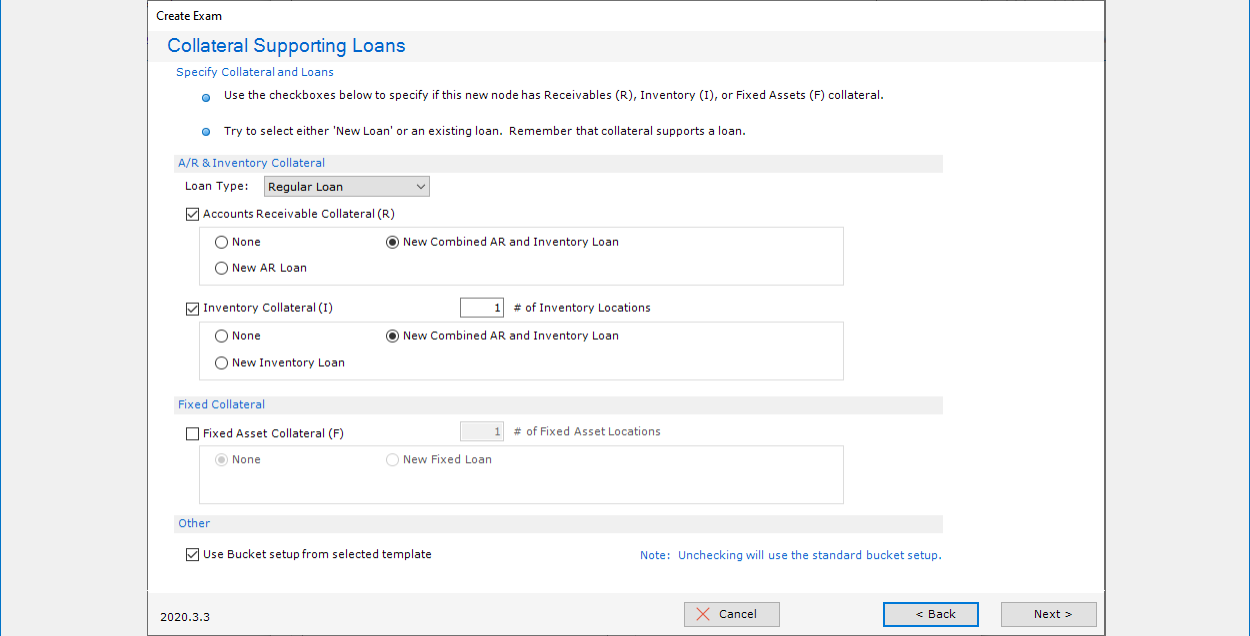
Task: Choose New Combined AR and Inventory Loan for receivables
Action: pos(393,242)
